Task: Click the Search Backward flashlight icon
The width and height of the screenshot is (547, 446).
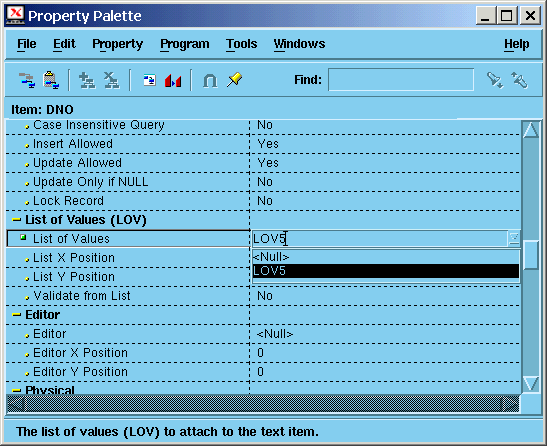Action: point(519,80)
